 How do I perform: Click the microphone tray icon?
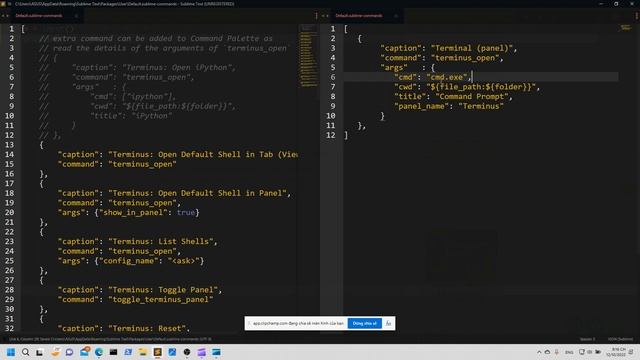point(557,352)
